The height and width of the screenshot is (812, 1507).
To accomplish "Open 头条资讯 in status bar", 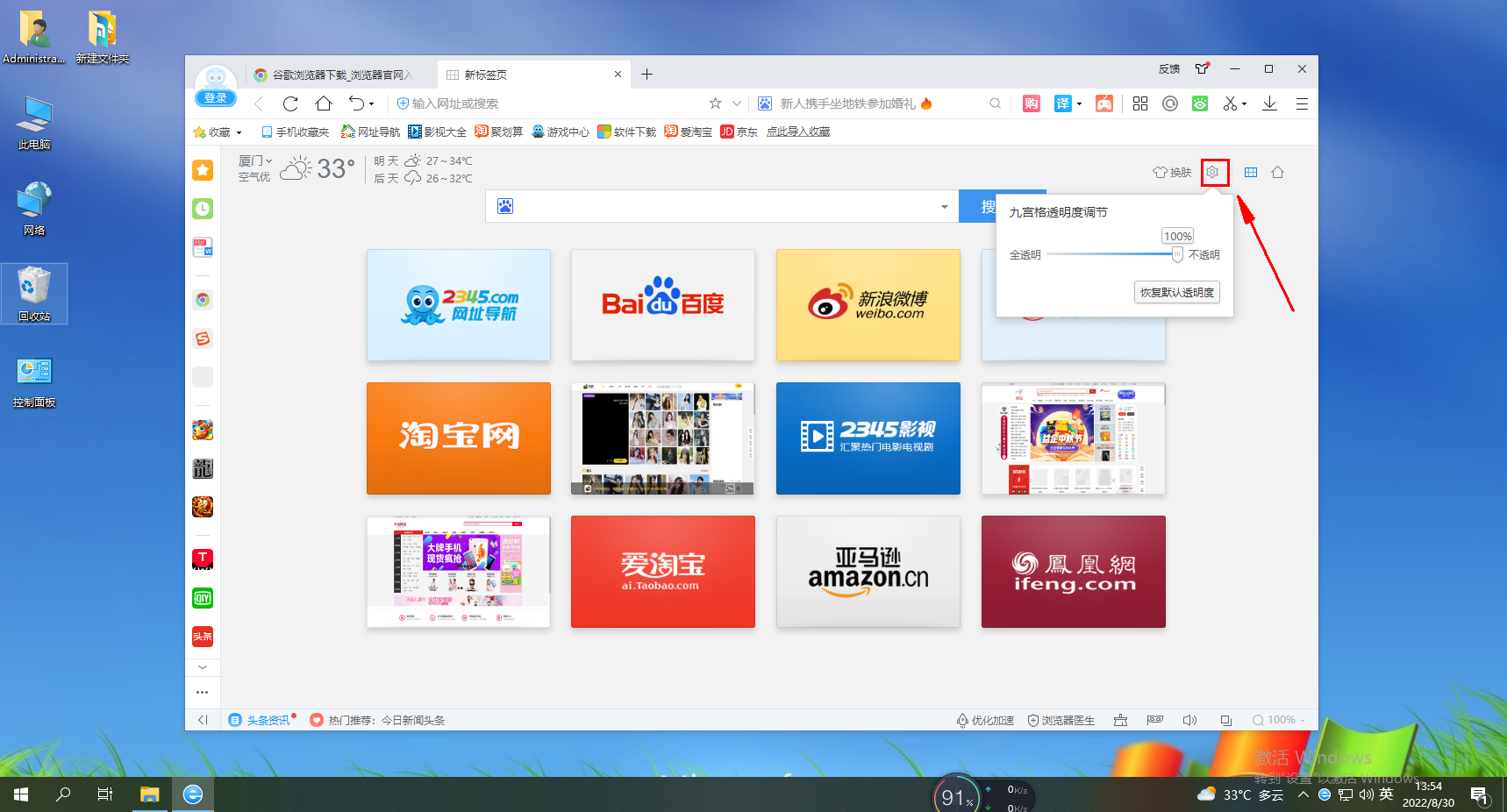I will coord(260,720).
